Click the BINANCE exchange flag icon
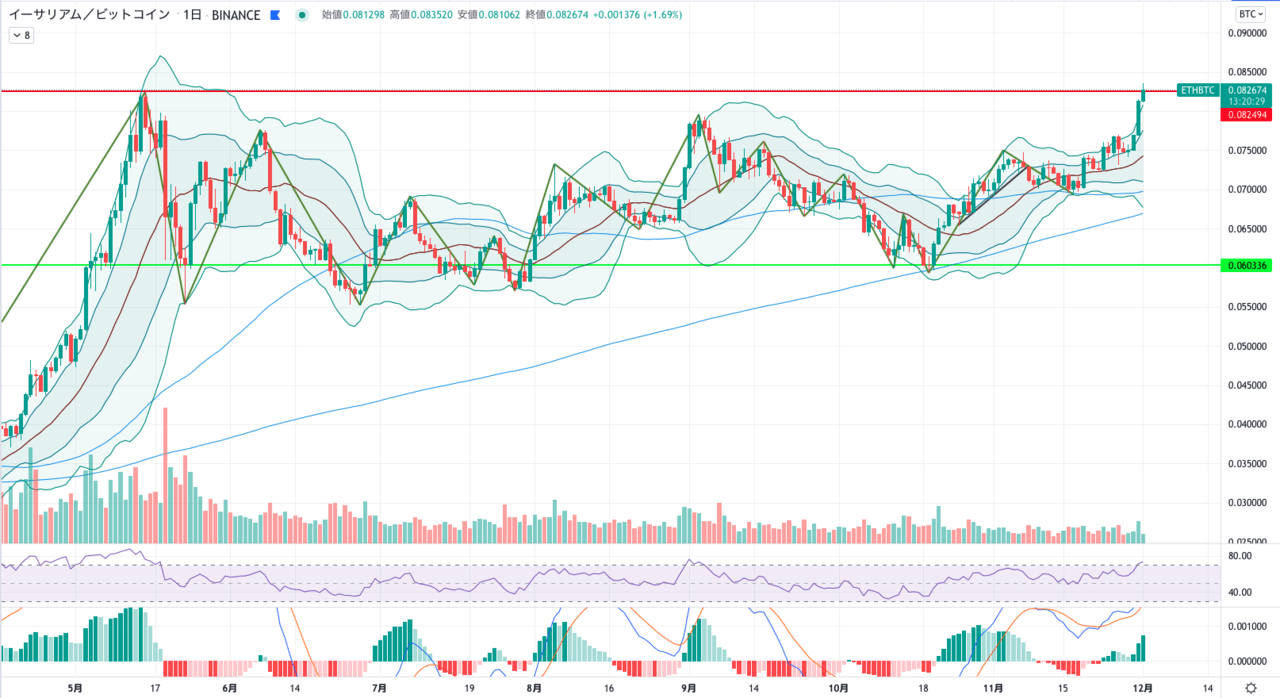Screen dimensions: 1280x698 coord(275,15)
